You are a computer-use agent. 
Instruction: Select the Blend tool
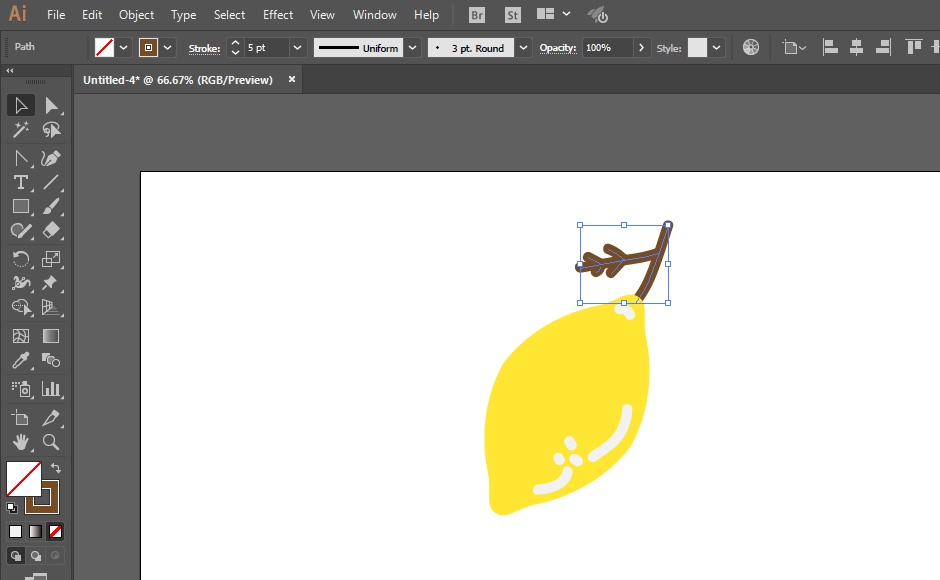[x=51, y=360]
